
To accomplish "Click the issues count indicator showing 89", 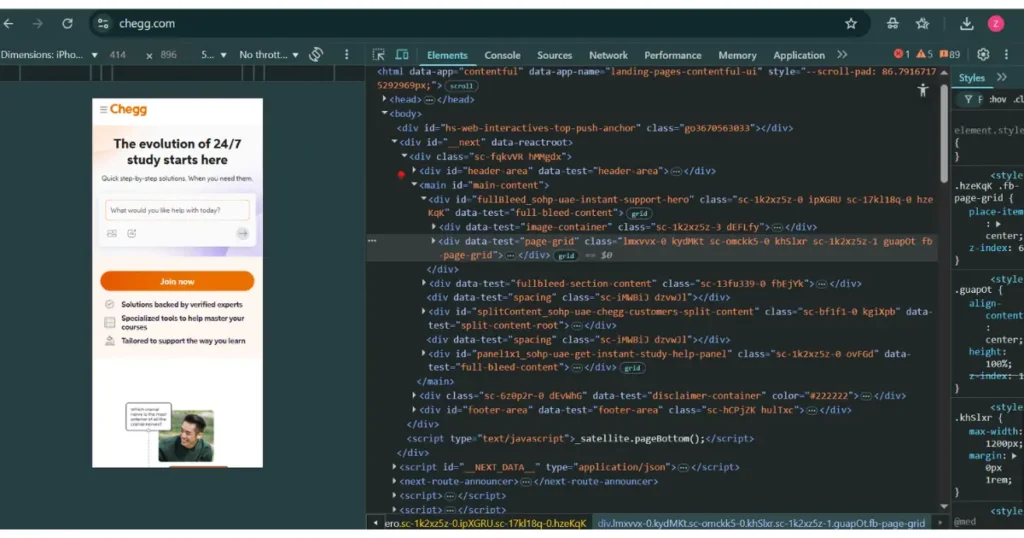I will point(950,54).
